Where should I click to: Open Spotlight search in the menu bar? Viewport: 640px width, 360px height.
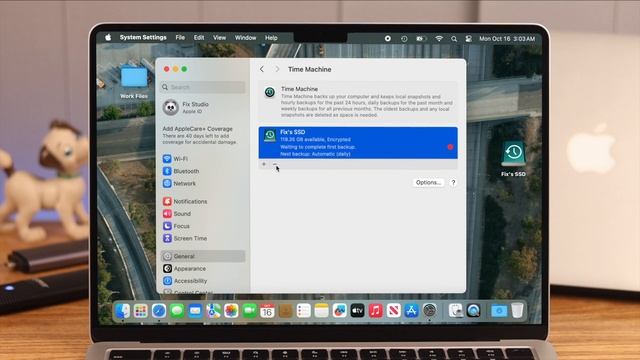(454, 38)
